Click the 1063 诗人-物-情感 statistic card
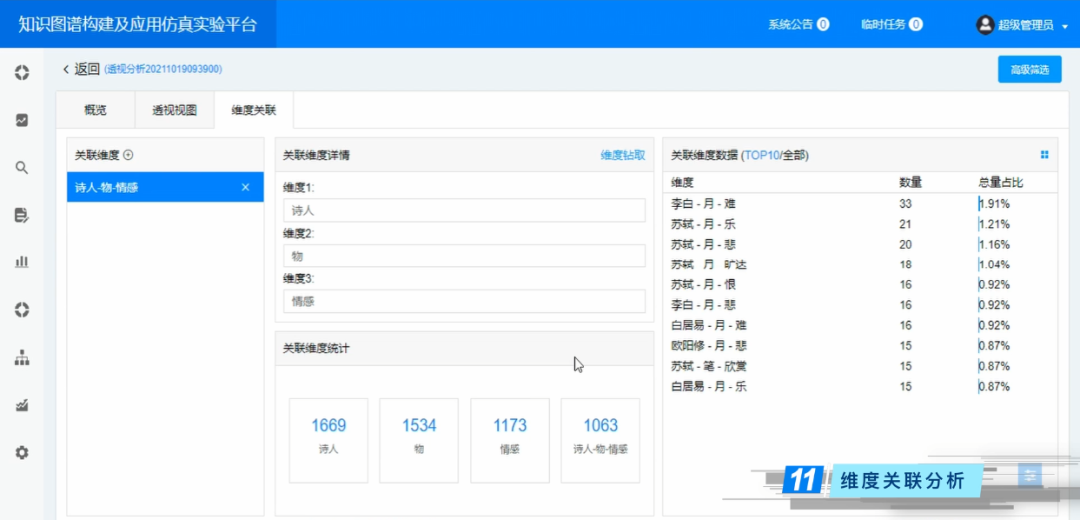This screenshot has width=1080, height=520. click(601, 440)
